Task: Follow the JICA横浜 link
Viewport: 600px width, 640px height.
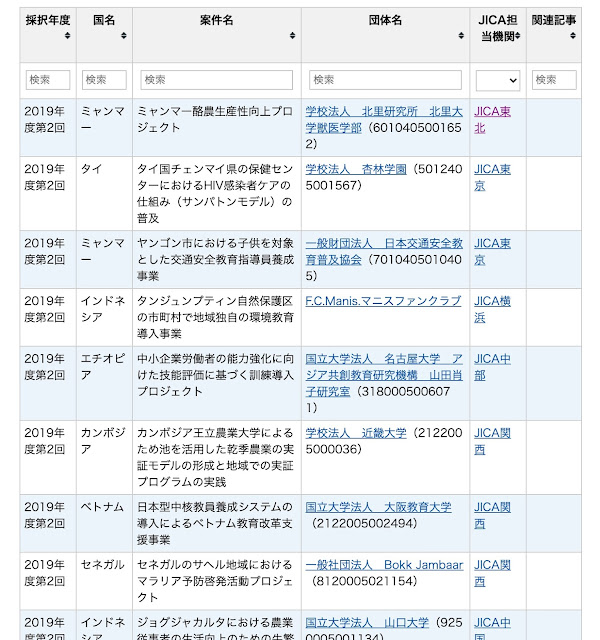Action: (492, 309)
